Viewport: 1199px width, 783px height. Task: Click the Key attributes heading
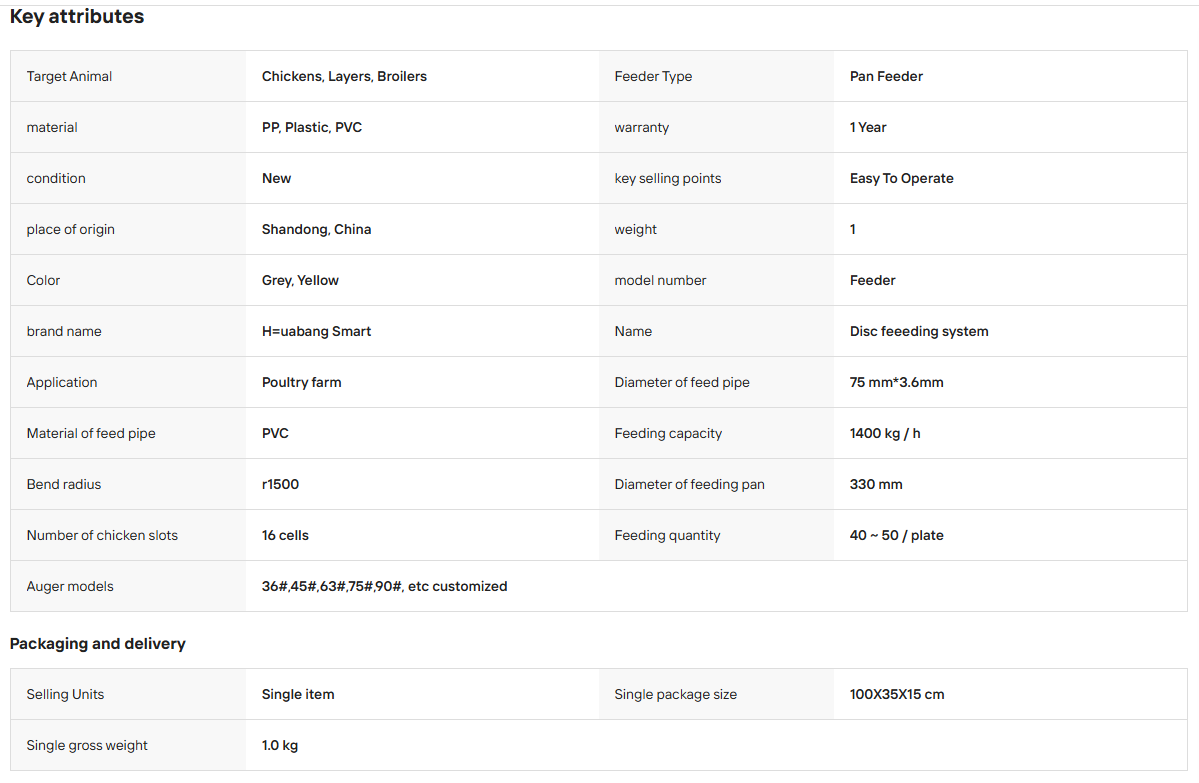(x=76, y=16)
